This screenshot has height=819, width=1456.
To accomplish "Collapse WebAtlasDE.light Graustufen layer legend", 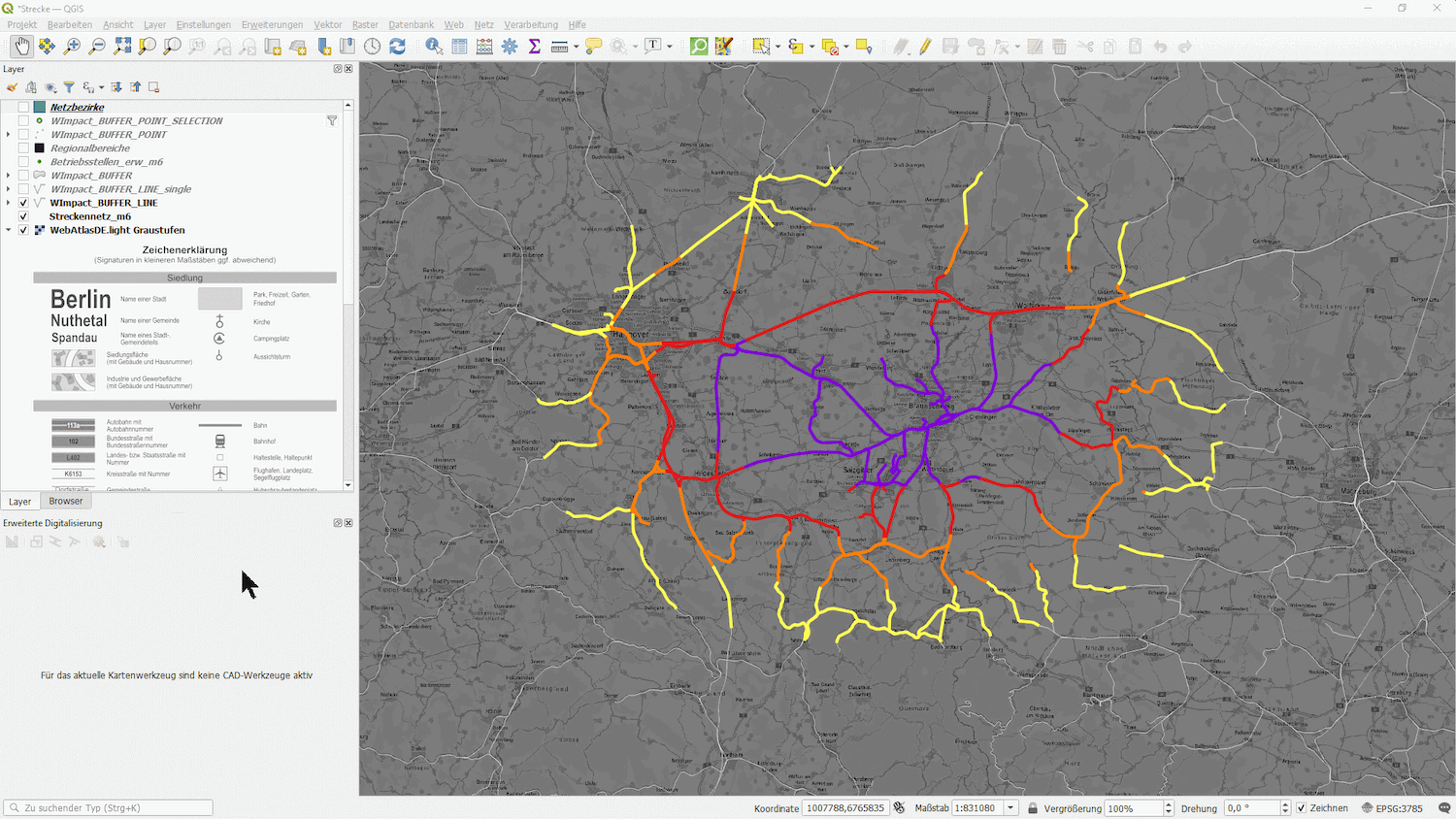I will tap(9, 230).
